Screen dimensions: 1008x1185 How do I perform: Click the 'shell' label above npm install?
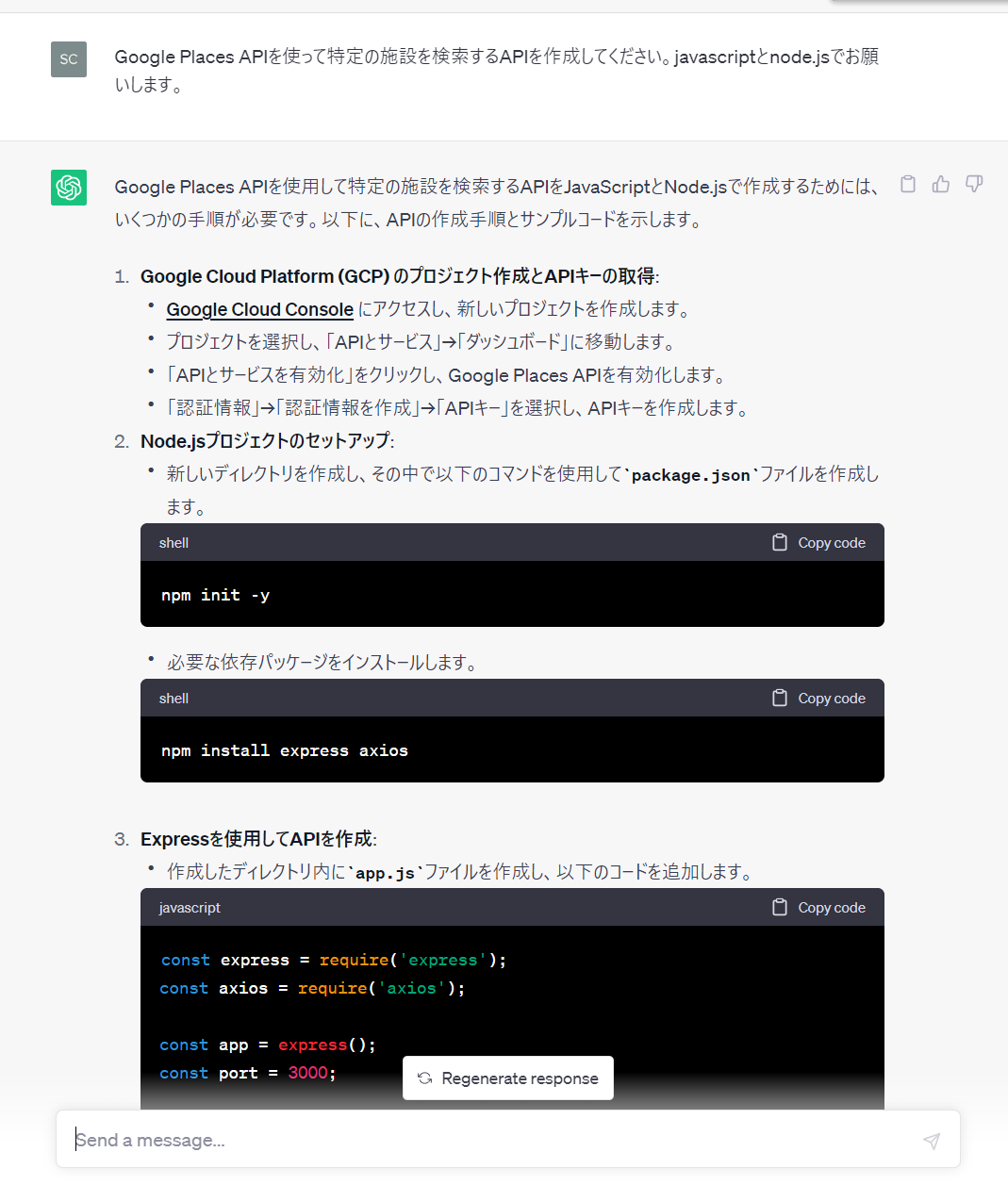(x=174, y=699)
